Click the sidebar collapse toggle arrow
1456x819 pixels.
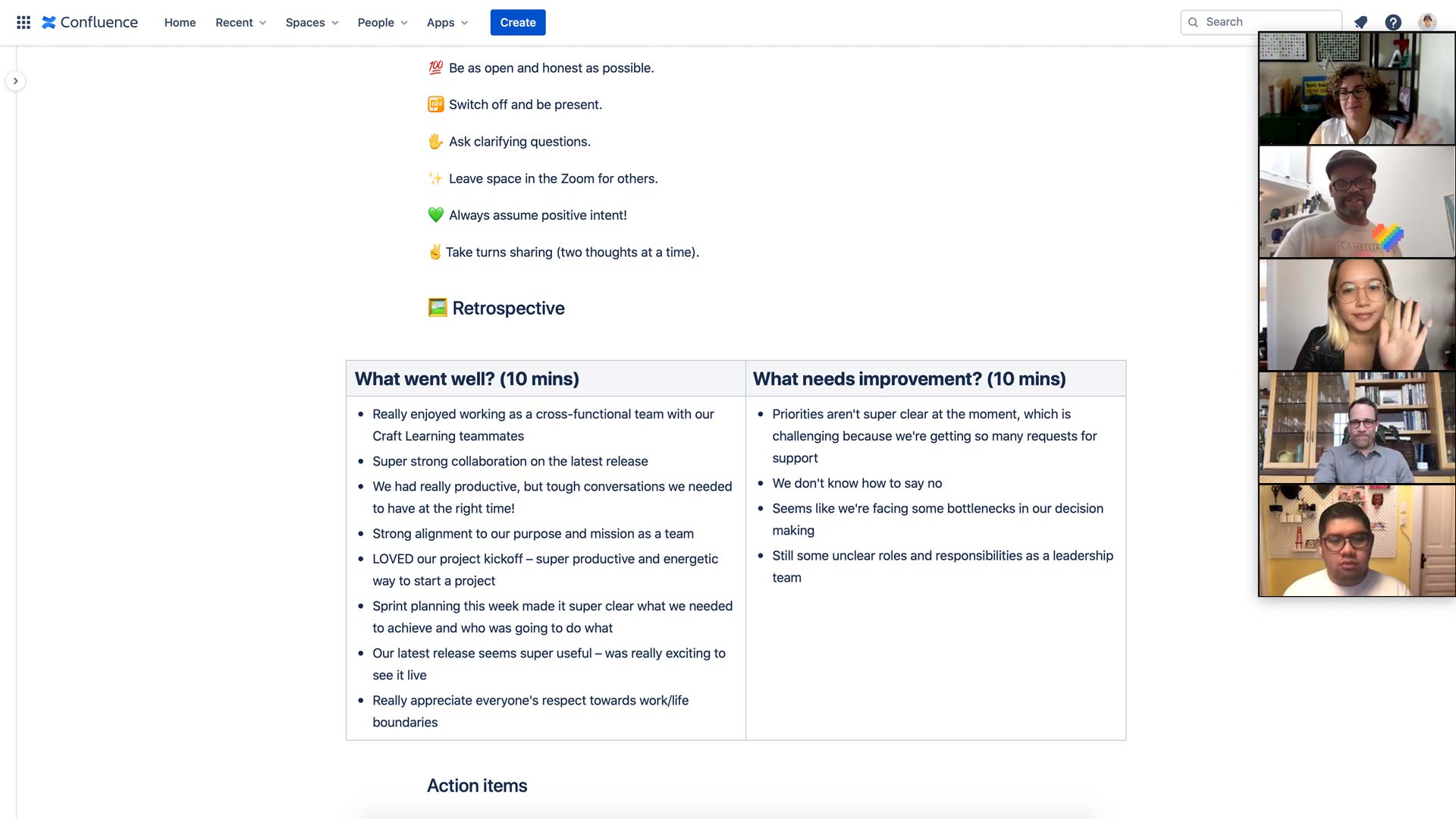pyautogui.click(x=16, y=81)
